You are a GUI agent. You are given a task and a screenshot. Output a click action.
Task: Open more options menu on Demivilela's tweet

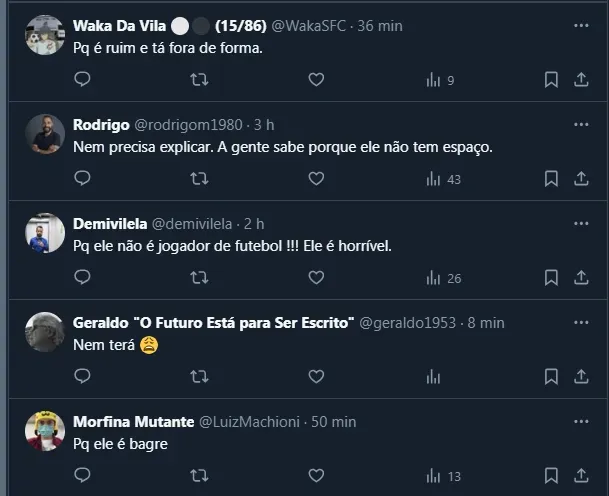tap(581, 223)
